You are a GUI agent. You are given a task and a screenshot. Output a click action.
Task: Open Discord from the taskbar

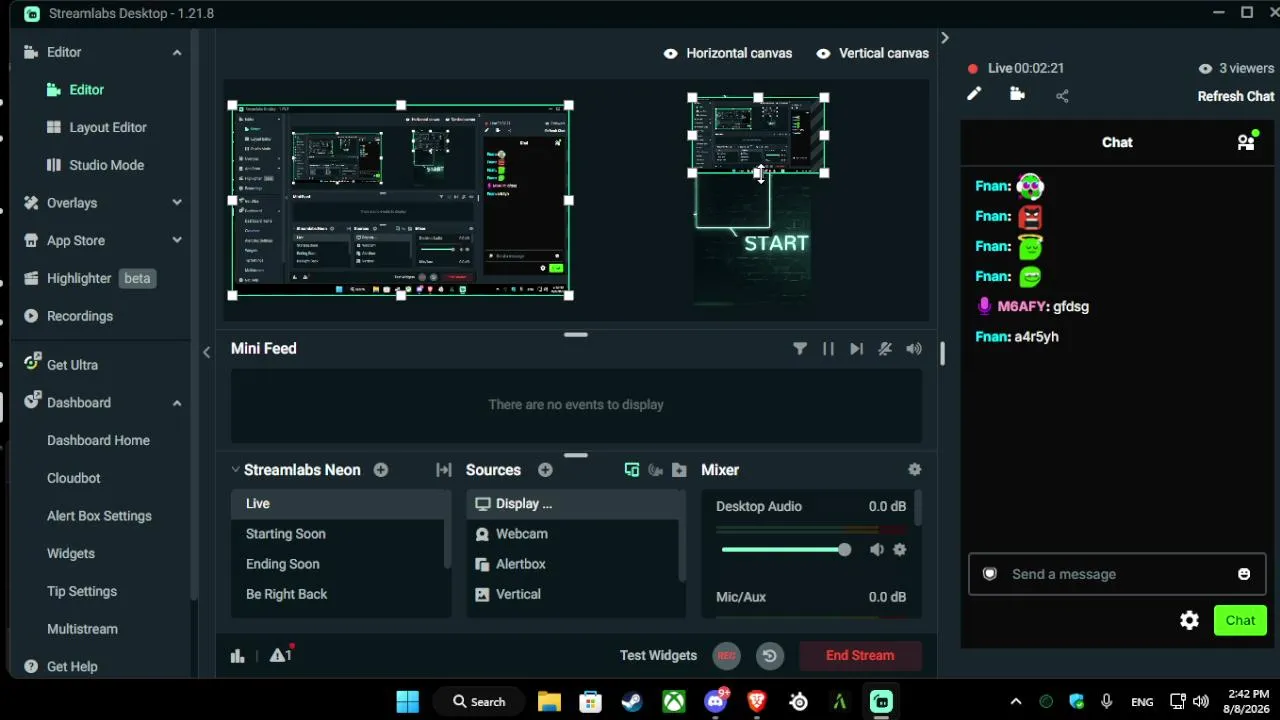click(x=716, y=701)
